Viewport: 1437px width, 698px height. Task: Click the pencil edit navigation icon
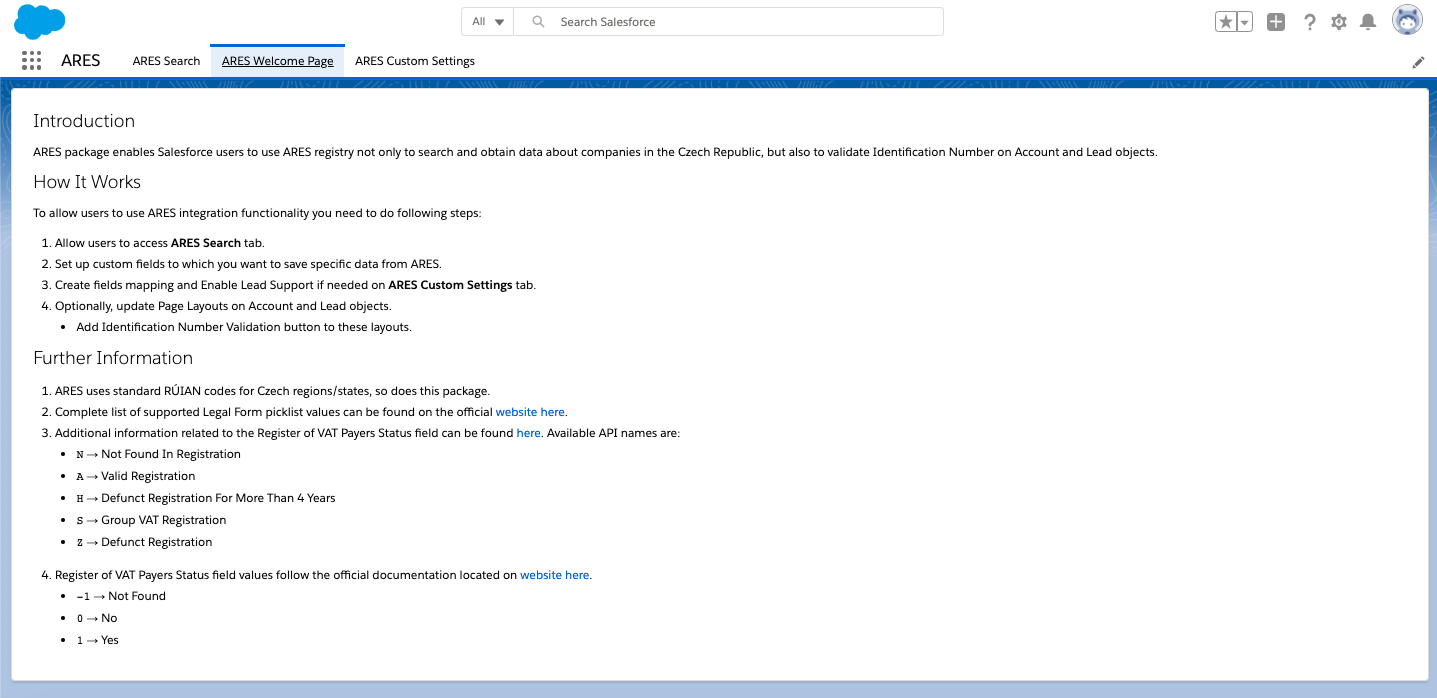(1418, 62)
